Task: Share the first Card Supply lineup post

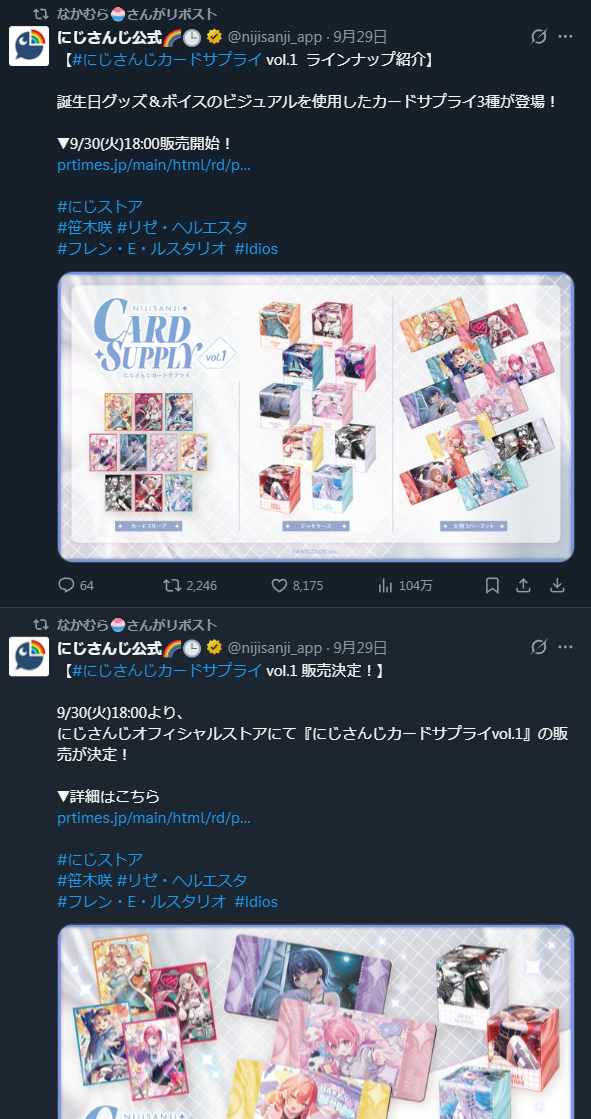Action: point(523,585)
